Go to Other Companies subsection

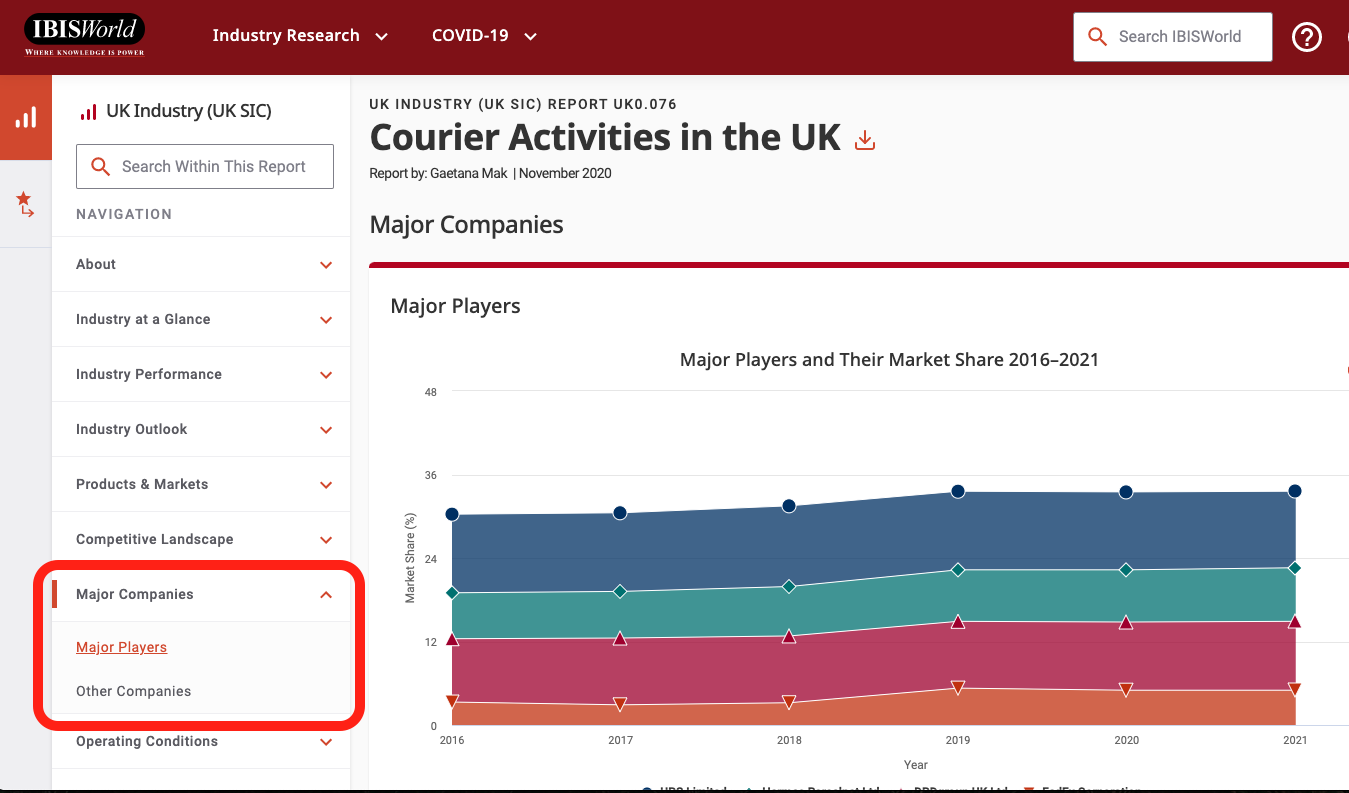pos(133,691)
